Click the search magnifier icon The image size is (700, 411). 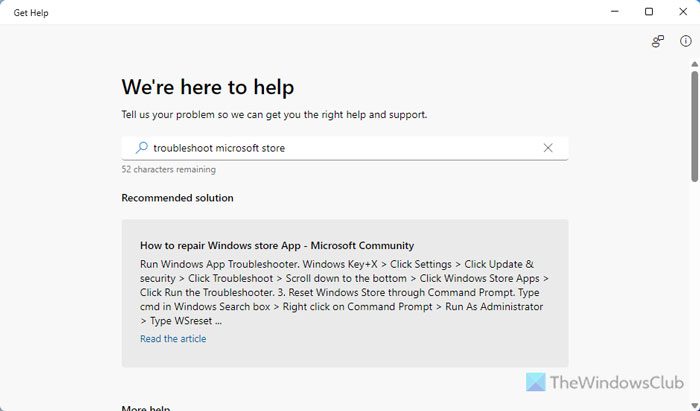coord(142,148)
